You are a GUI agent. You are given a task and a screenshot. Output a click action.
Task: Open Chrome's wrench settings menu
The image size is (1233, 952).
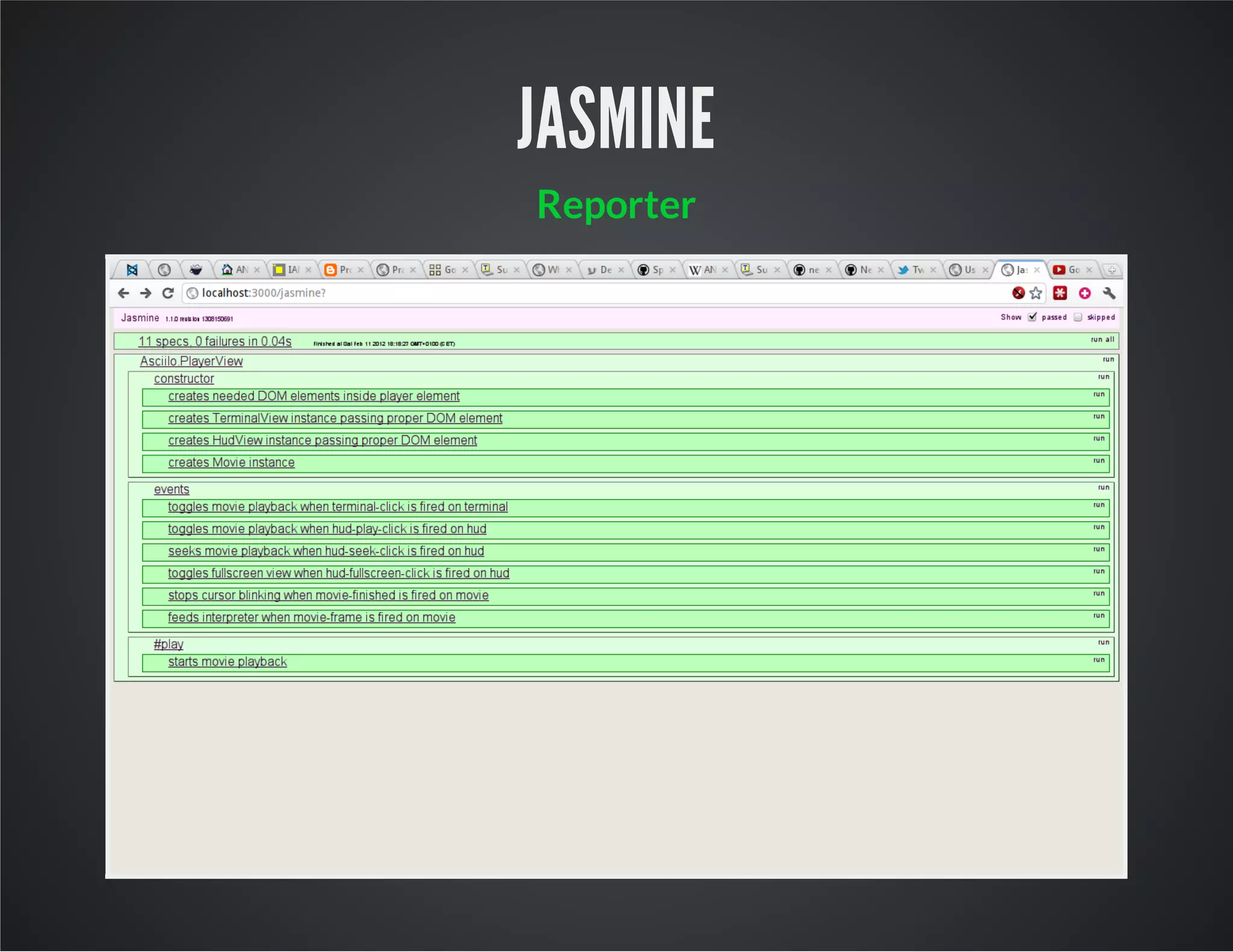click(x=1109, y=293)
